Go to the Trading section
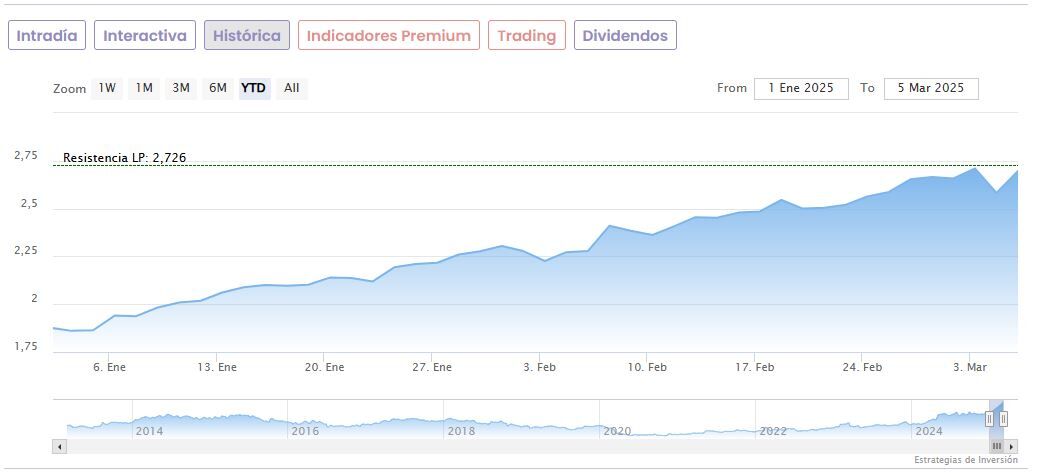Viewport: 1038px width, 476px height. pos(526,36)
